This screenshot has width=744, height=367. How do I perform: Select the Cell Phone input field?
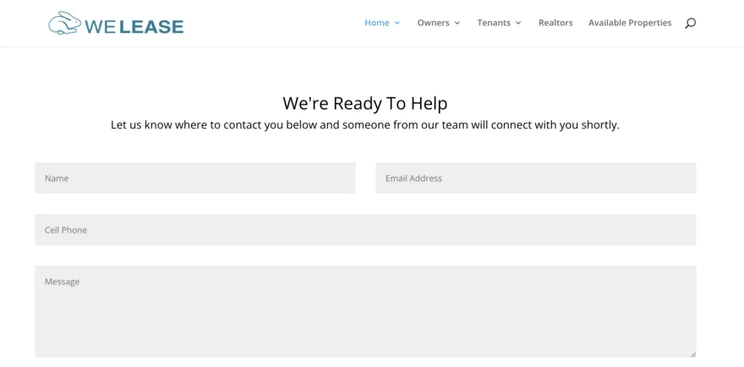coord(365,230)
